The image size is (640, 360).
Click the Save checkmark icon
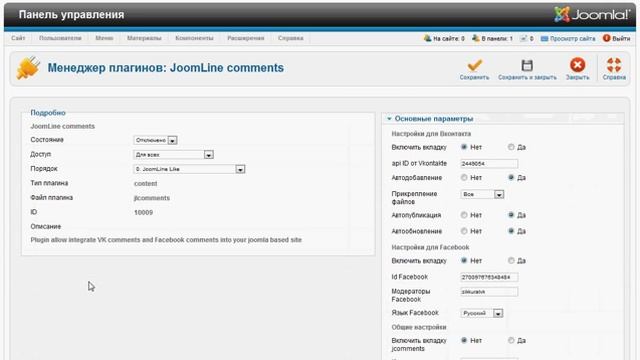(x=474, y=65)
